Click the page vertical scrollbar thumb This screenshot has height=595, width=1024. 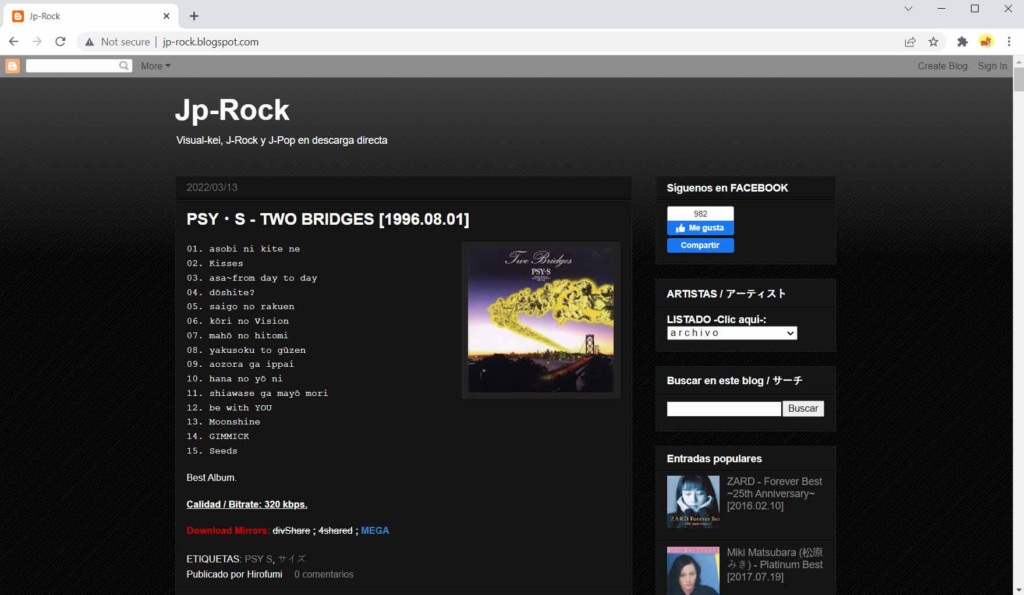1018,80
